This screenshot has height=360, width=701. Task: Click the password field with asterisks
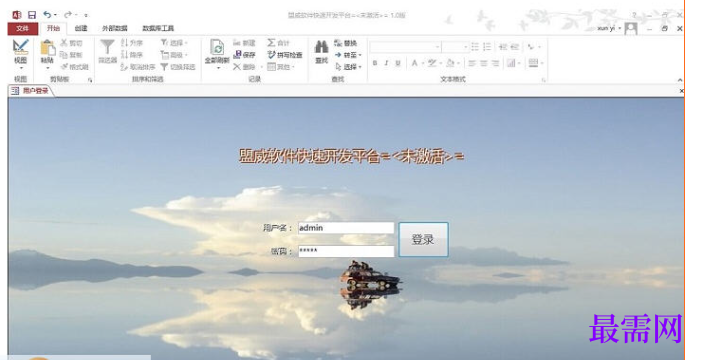346,251
